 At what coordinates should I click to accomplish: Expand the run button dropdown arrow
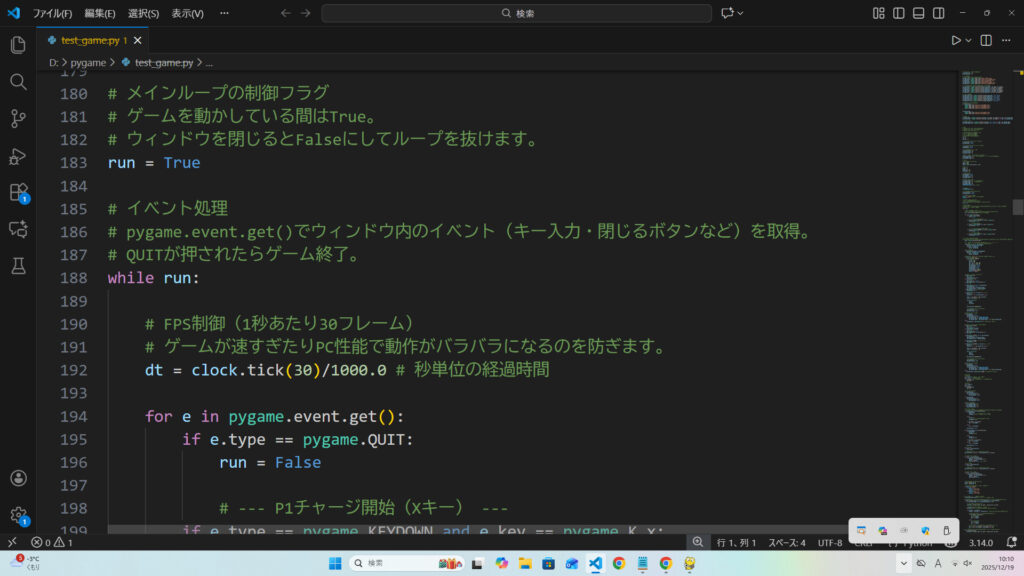969,40
